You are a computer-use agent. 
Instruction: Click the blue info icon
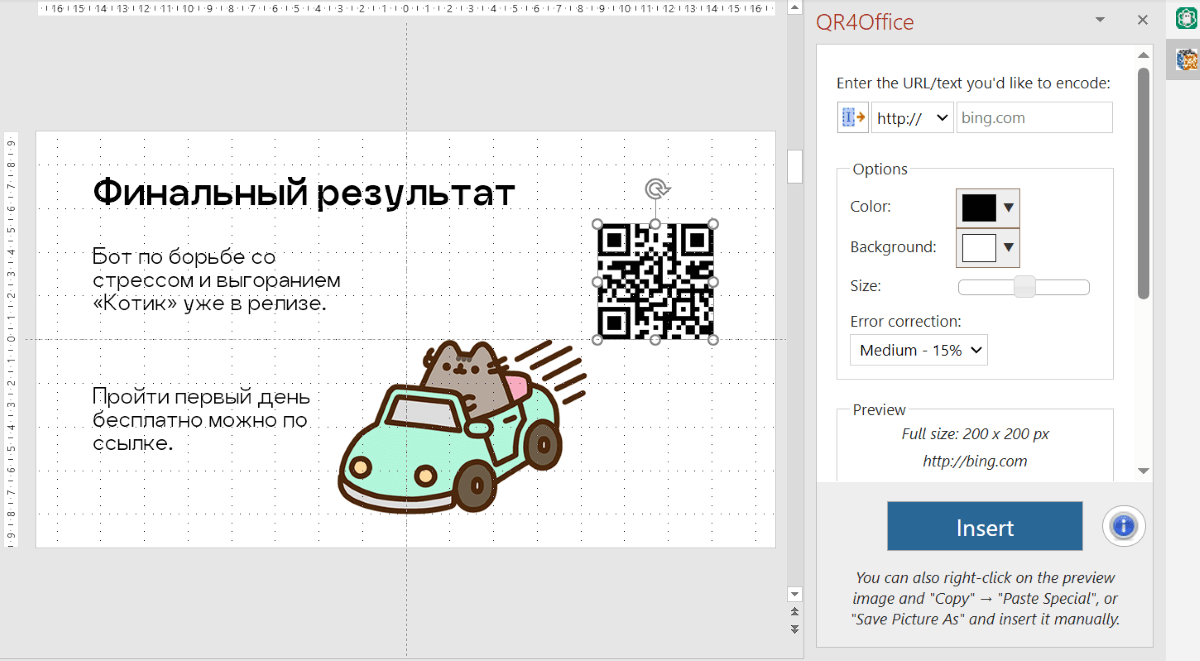[x=1124, y=525]
